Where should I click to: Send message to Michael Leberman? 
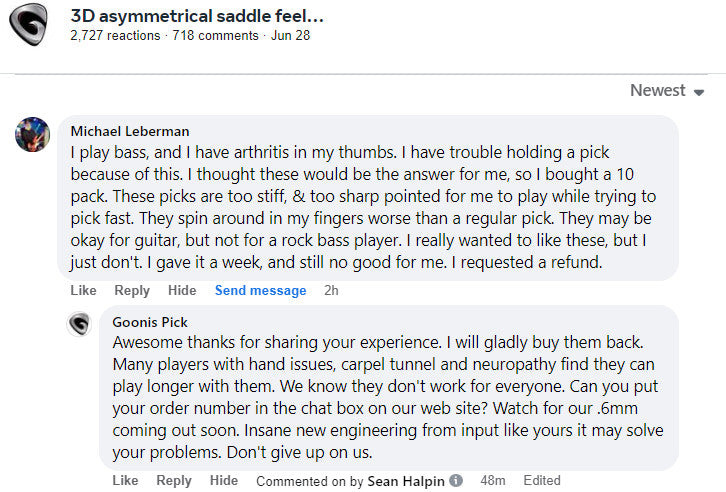point(260,290)
